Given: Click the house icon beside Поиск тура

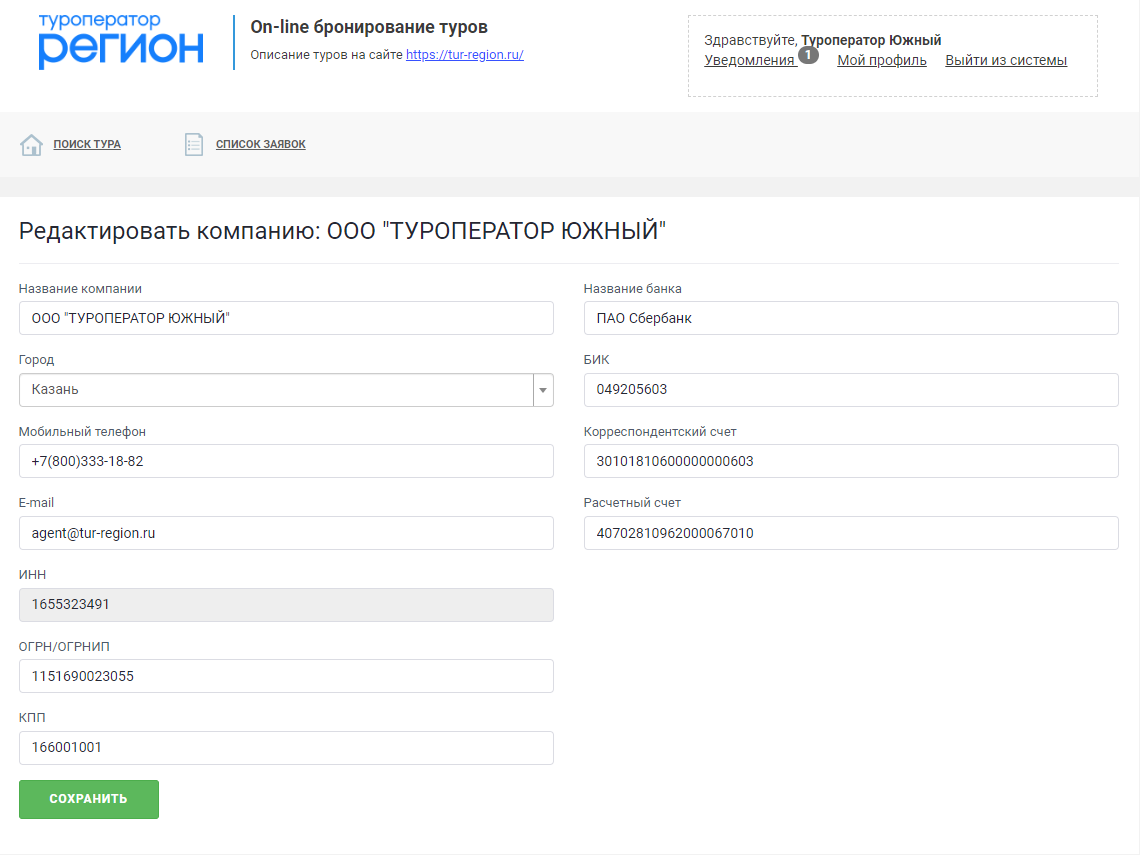Looking at the screenshot, I should point(32,145).
